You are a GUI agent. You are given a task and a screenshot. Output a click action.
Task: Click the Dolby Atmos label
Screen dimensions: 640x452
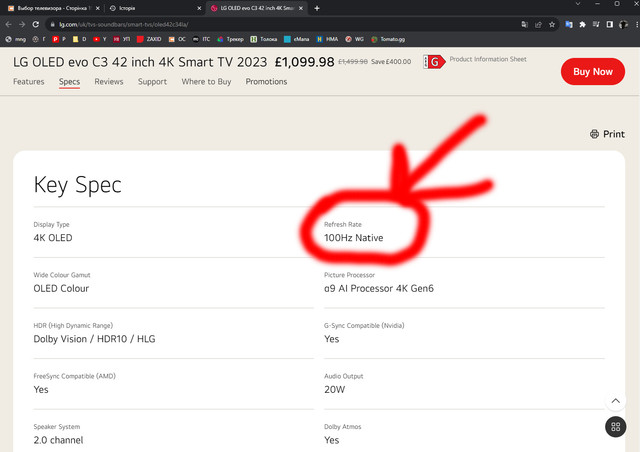pos(342,427)
